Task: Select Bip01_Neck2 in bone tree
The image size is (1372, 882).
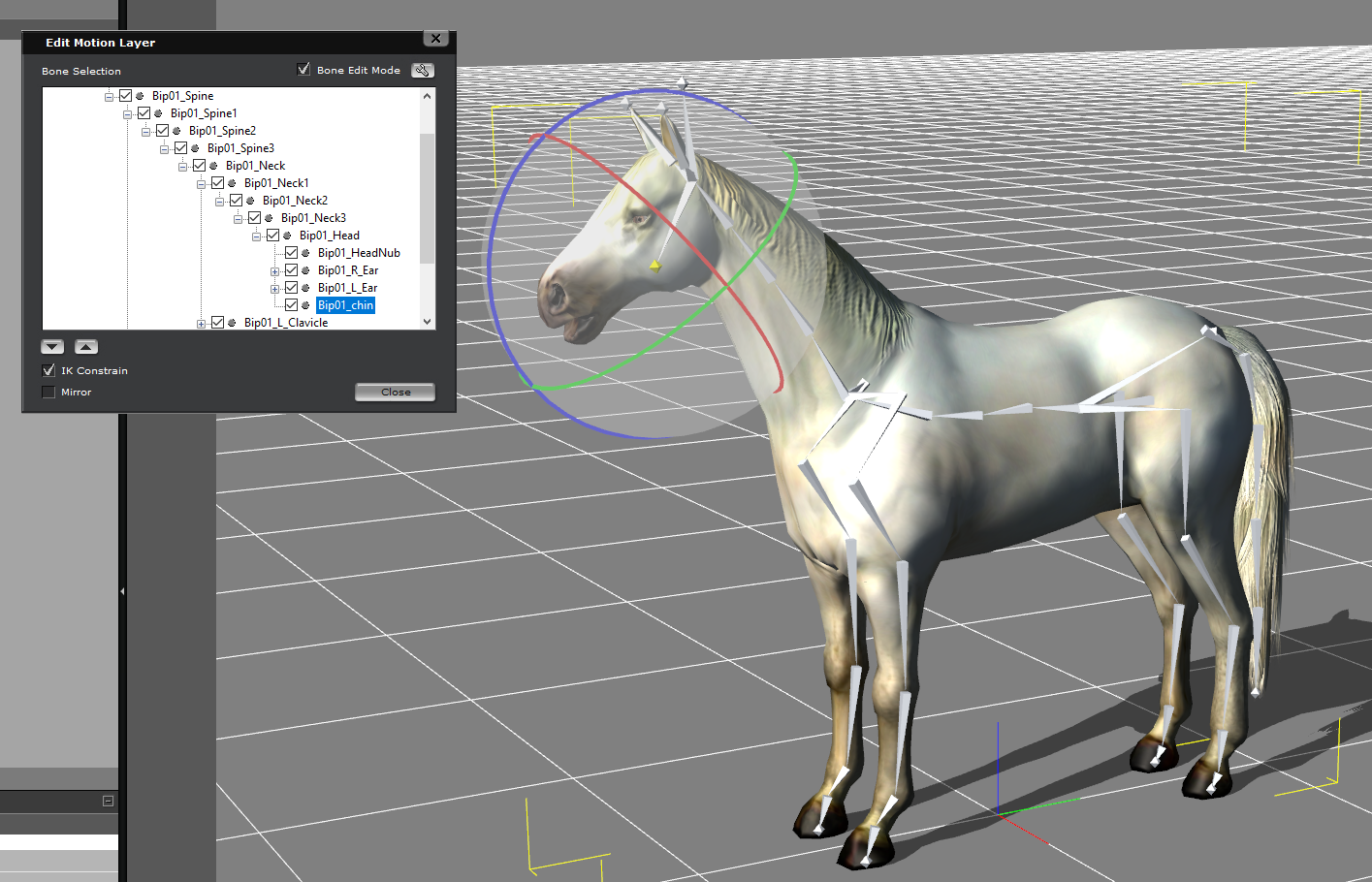Action: coord(295,201)
